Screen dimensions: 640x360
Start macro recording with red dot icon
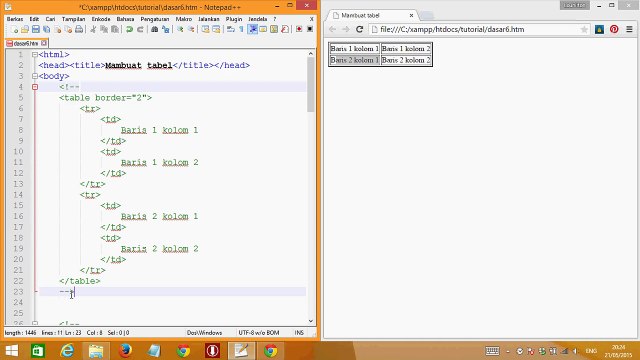[299, 29]
